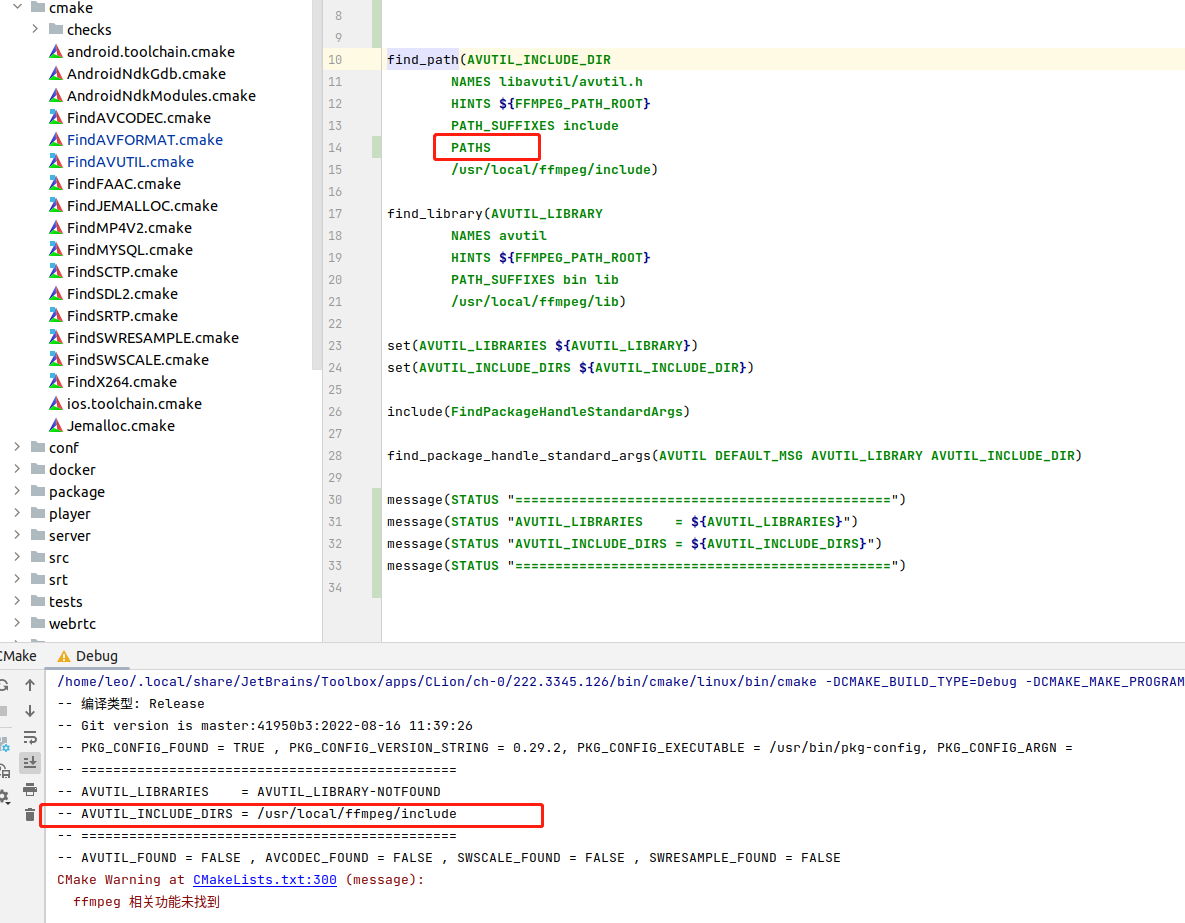
Task: Expand the conf folder
Action: (17, 447)
